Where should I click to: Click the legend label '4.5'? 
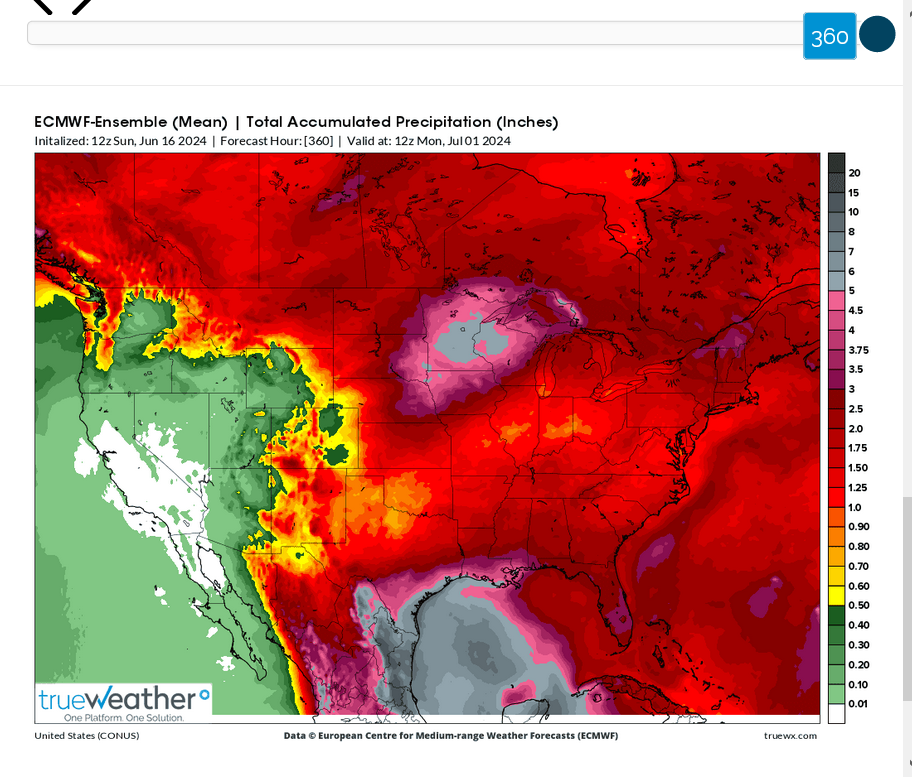tap(856, 310)
